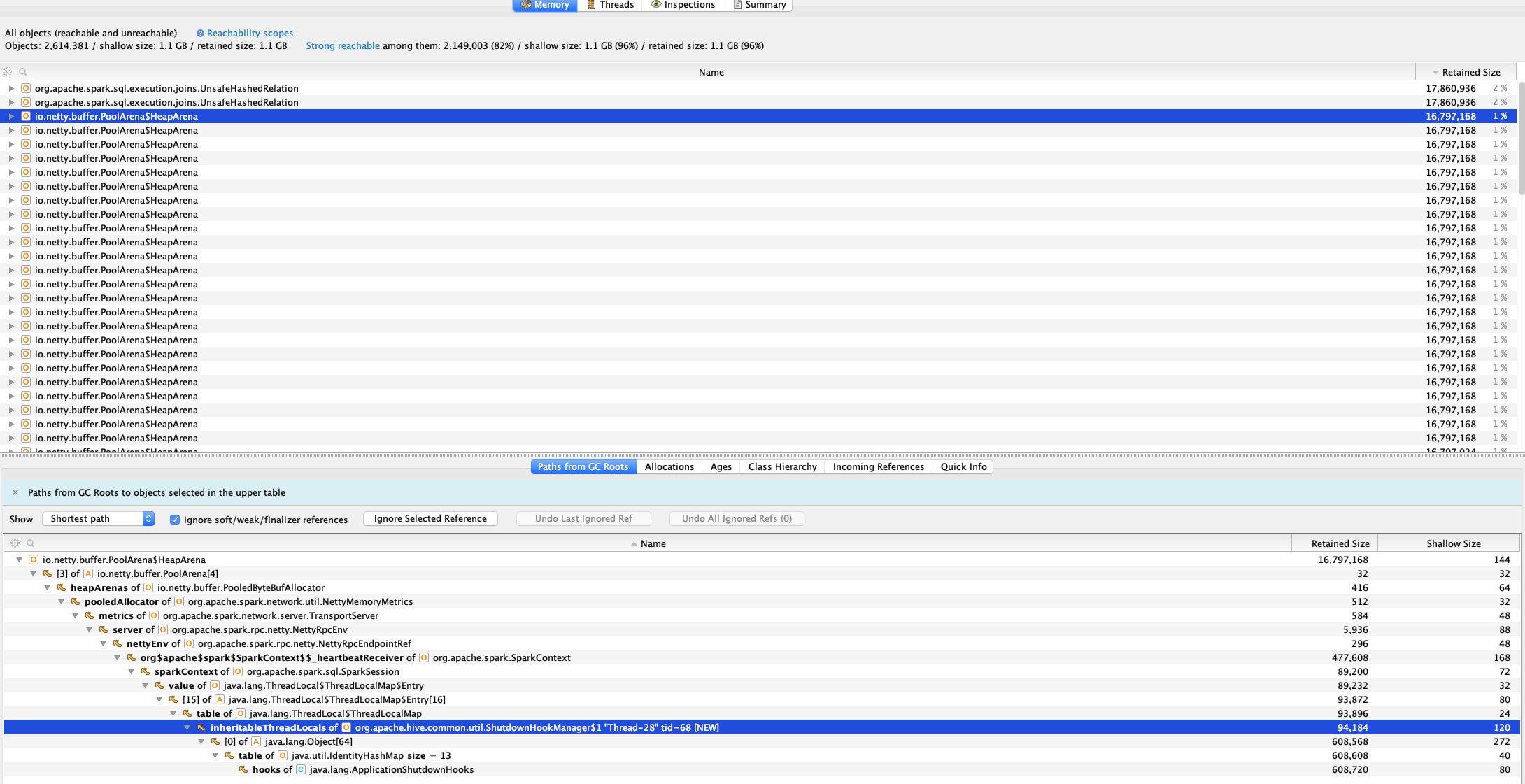Open the Shortest path dropdown
This screenshot has width=1525, height=784.
tap(98, 518)
